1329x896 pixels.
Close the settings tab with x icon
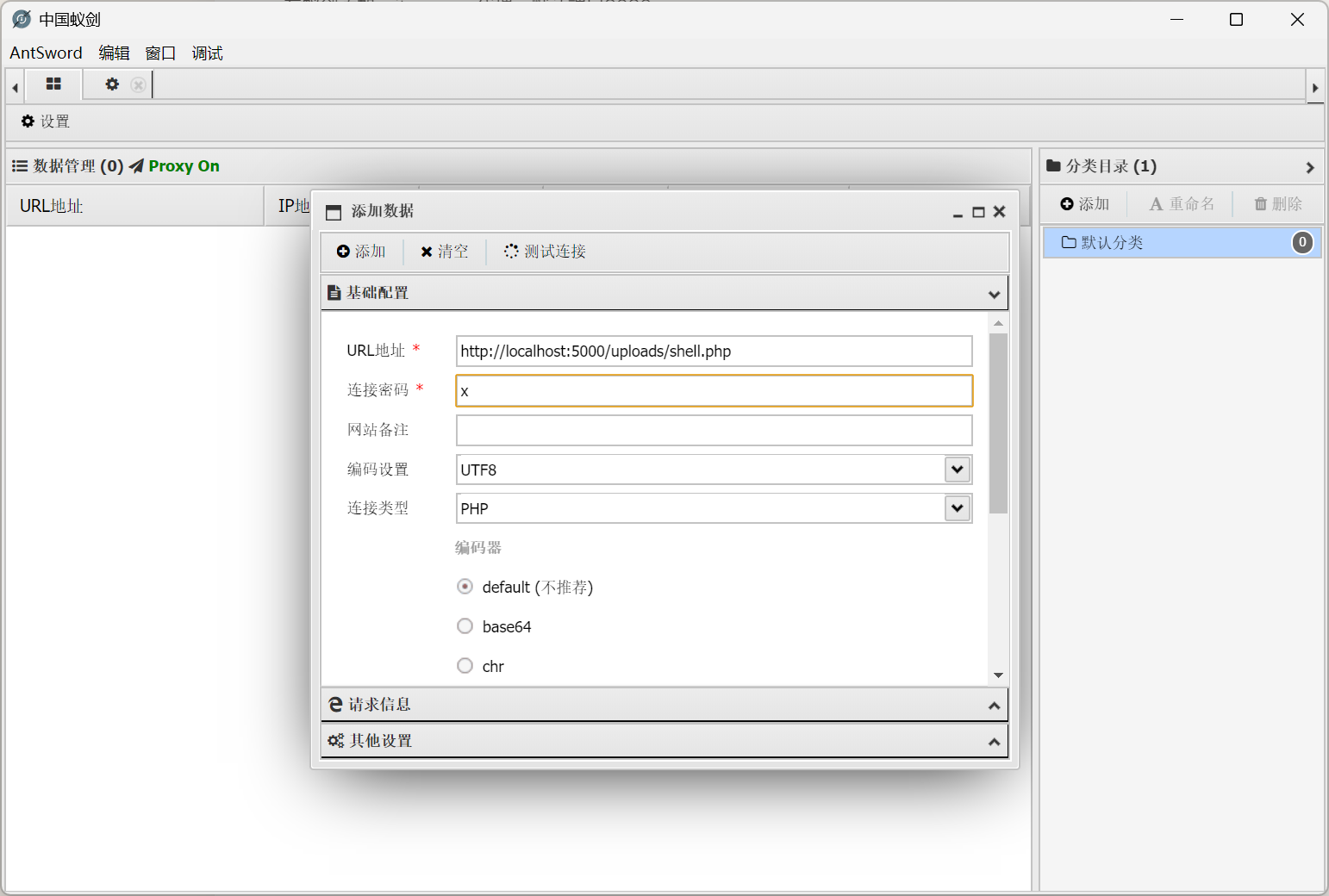coord(138,84)
